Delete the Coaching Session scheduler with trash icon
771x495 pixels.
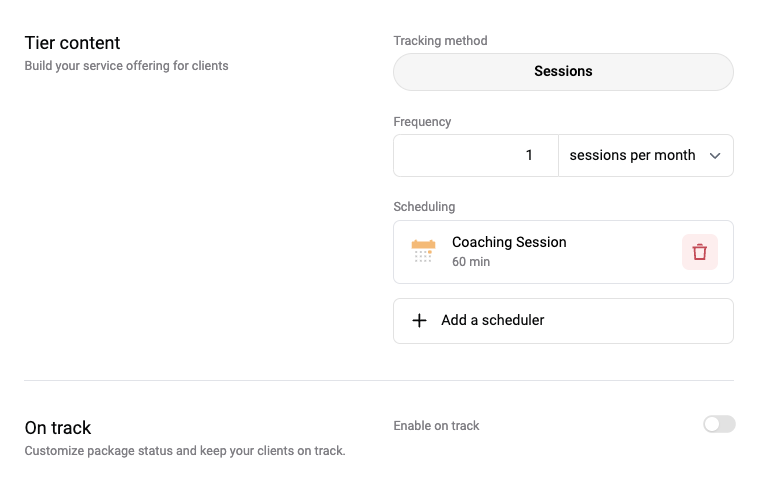700,252
